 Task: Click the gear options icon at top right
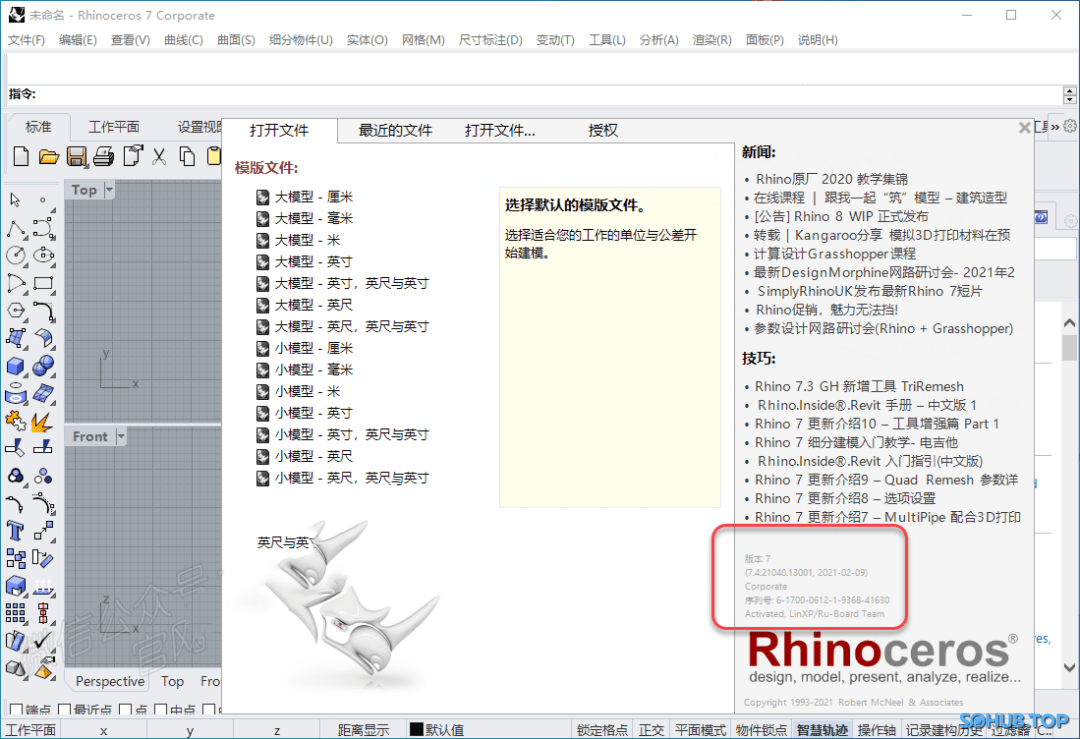pyautogui.click(x=1070, y=126)
